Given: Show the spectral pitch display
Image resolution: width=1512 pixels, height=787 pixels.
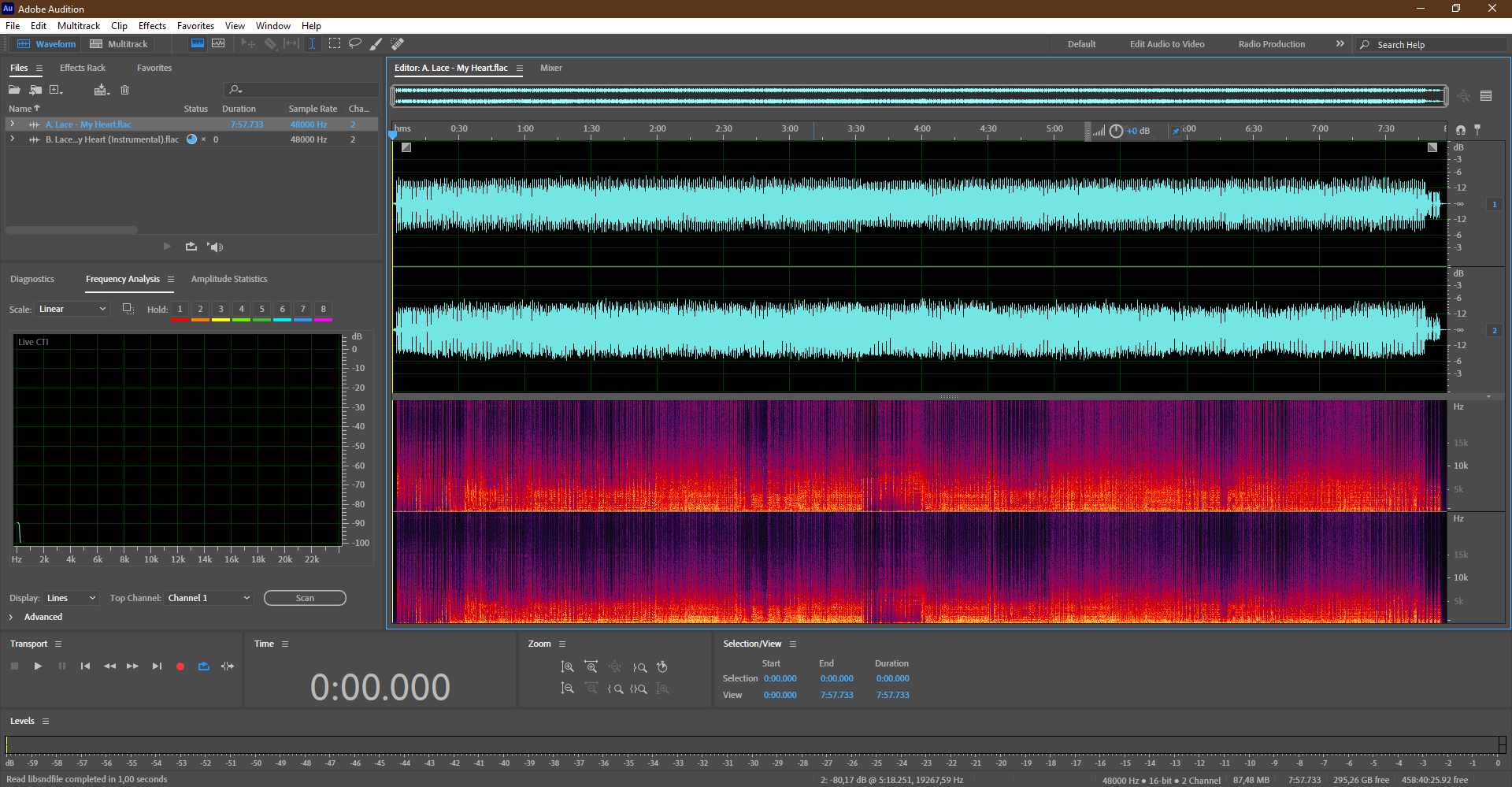Looking at the screenshot, I should point(218,44).
